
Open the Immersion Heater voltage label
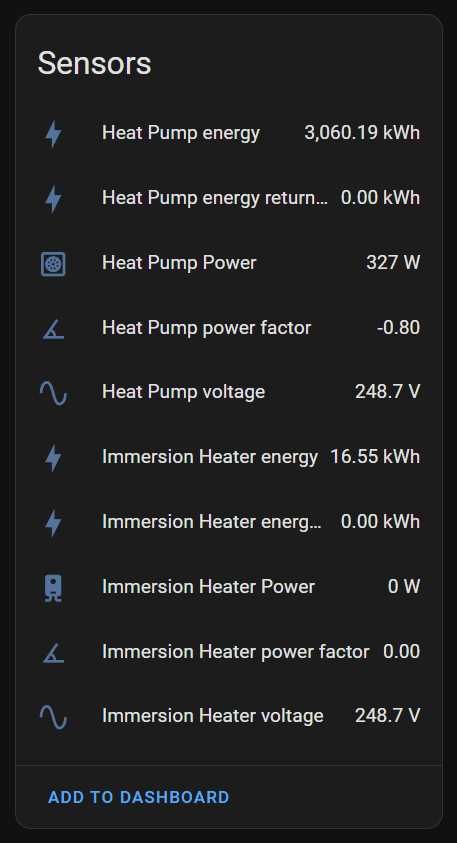tap(213, 716)
